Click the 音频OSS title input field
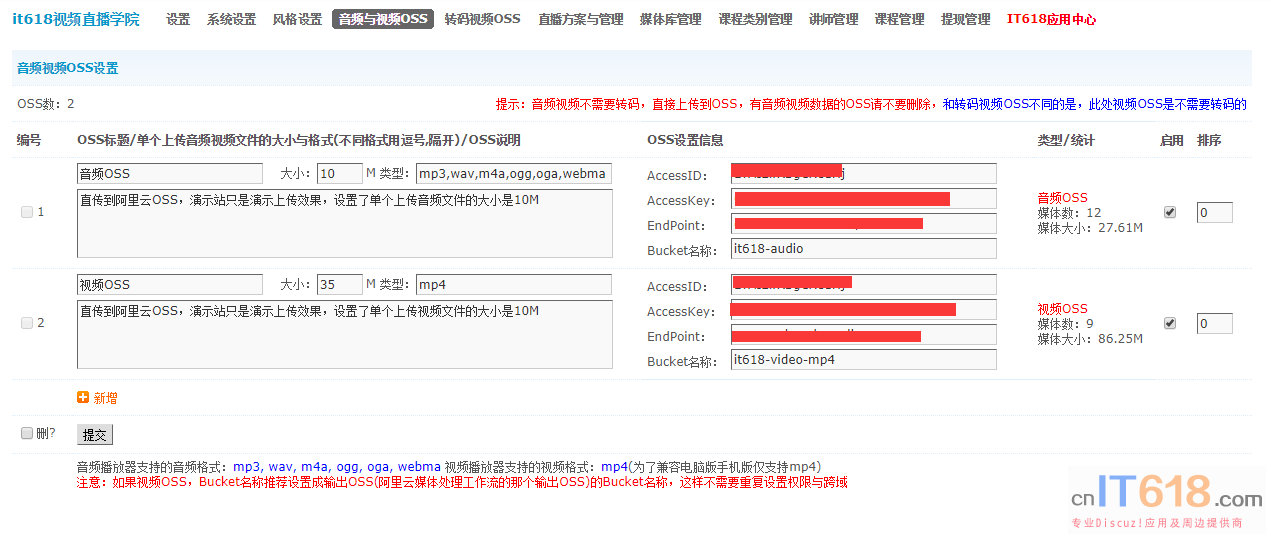 point(169,173)
